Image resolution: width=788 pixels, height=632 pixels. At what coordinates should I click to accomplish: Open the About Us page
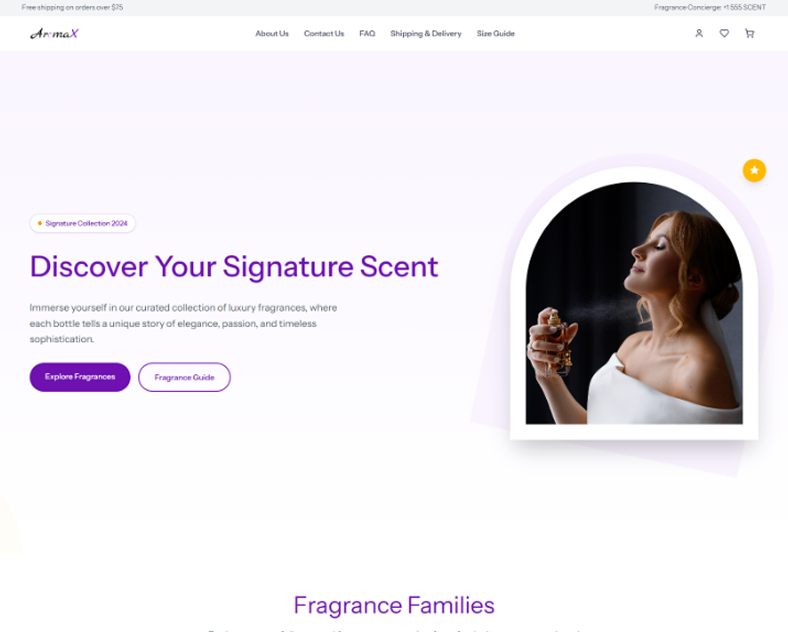coord(272,33)
